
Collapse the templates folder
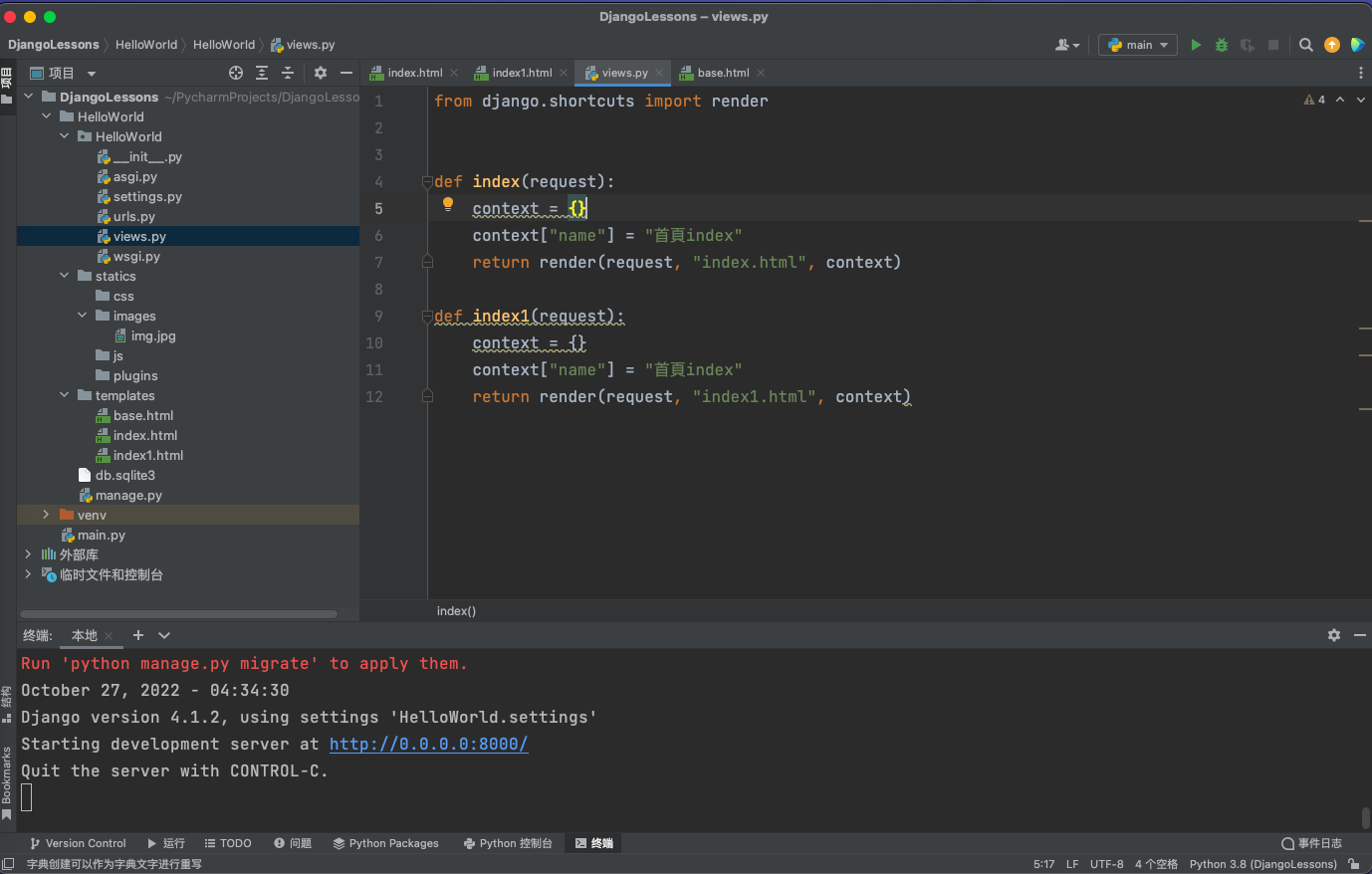coord(65,395)
